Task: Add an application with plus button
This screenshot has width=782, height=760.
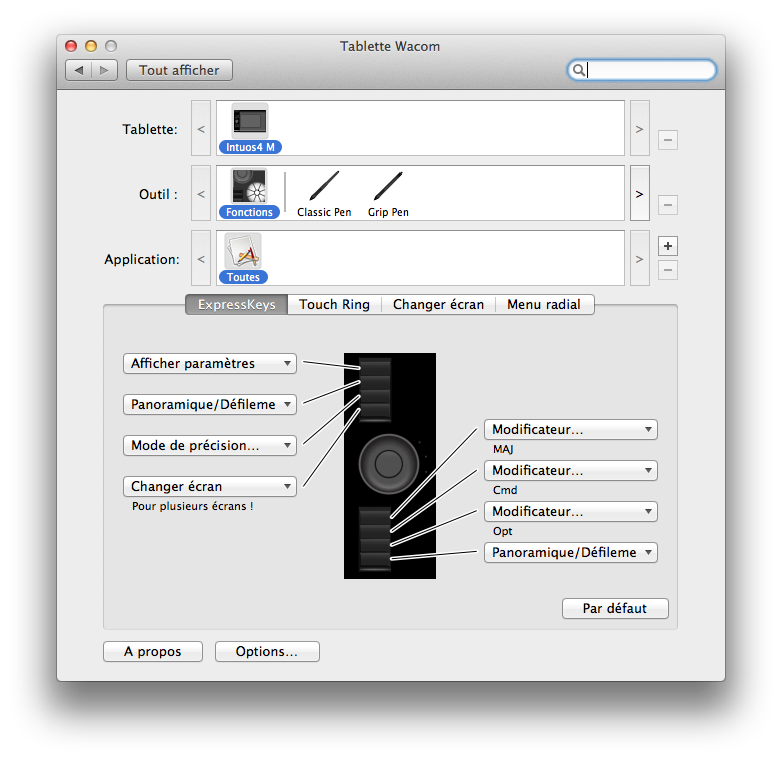Action: click(668, 246)
